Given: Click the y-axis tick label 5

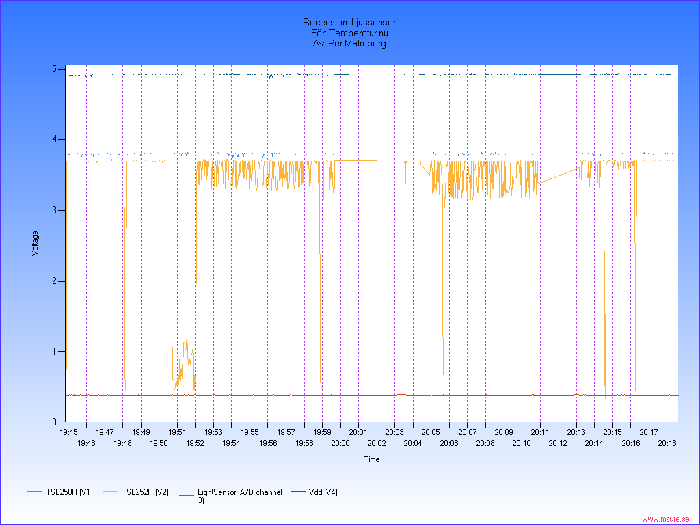Looking at the screenshot, I should (54, 69).
